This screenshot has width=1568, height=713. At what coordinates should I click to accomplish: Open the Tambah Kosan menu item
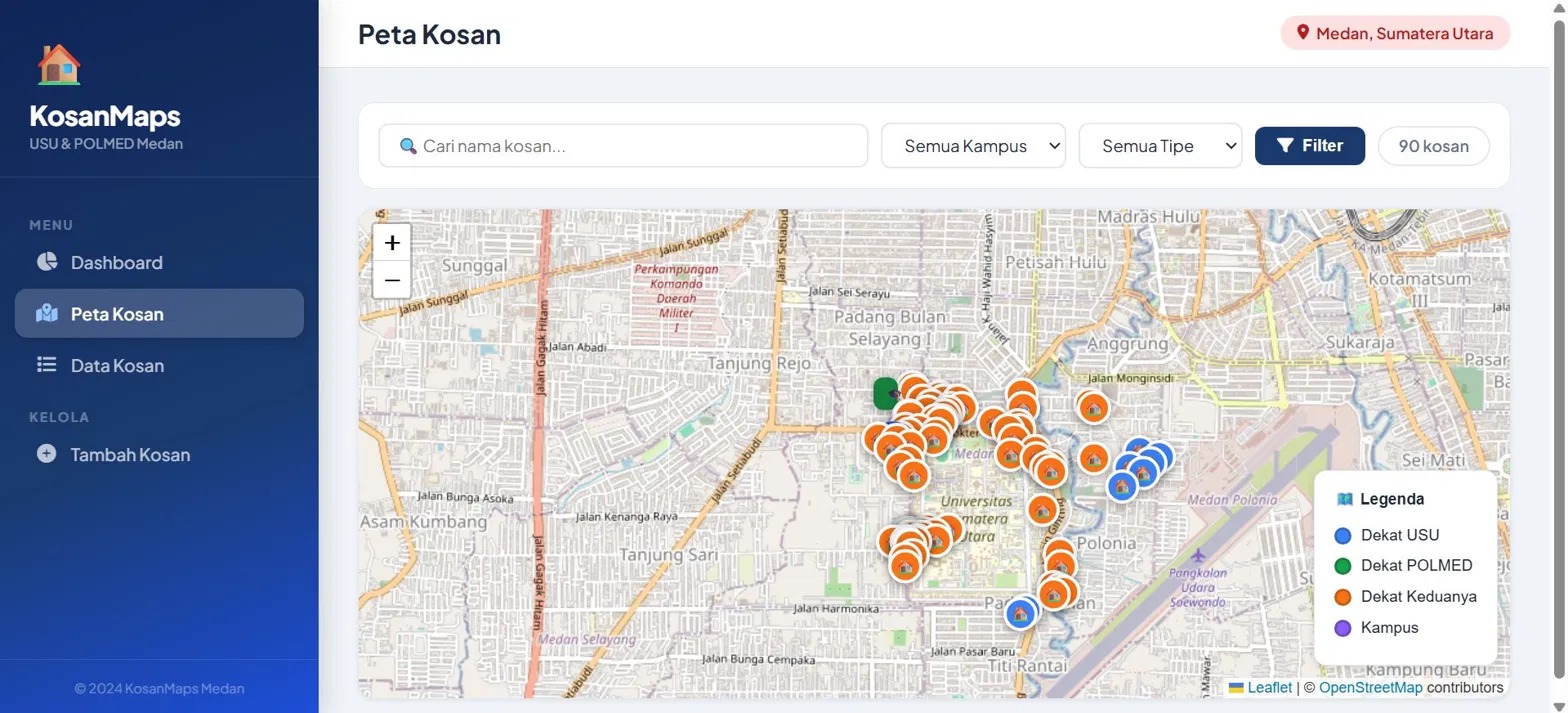159,454
